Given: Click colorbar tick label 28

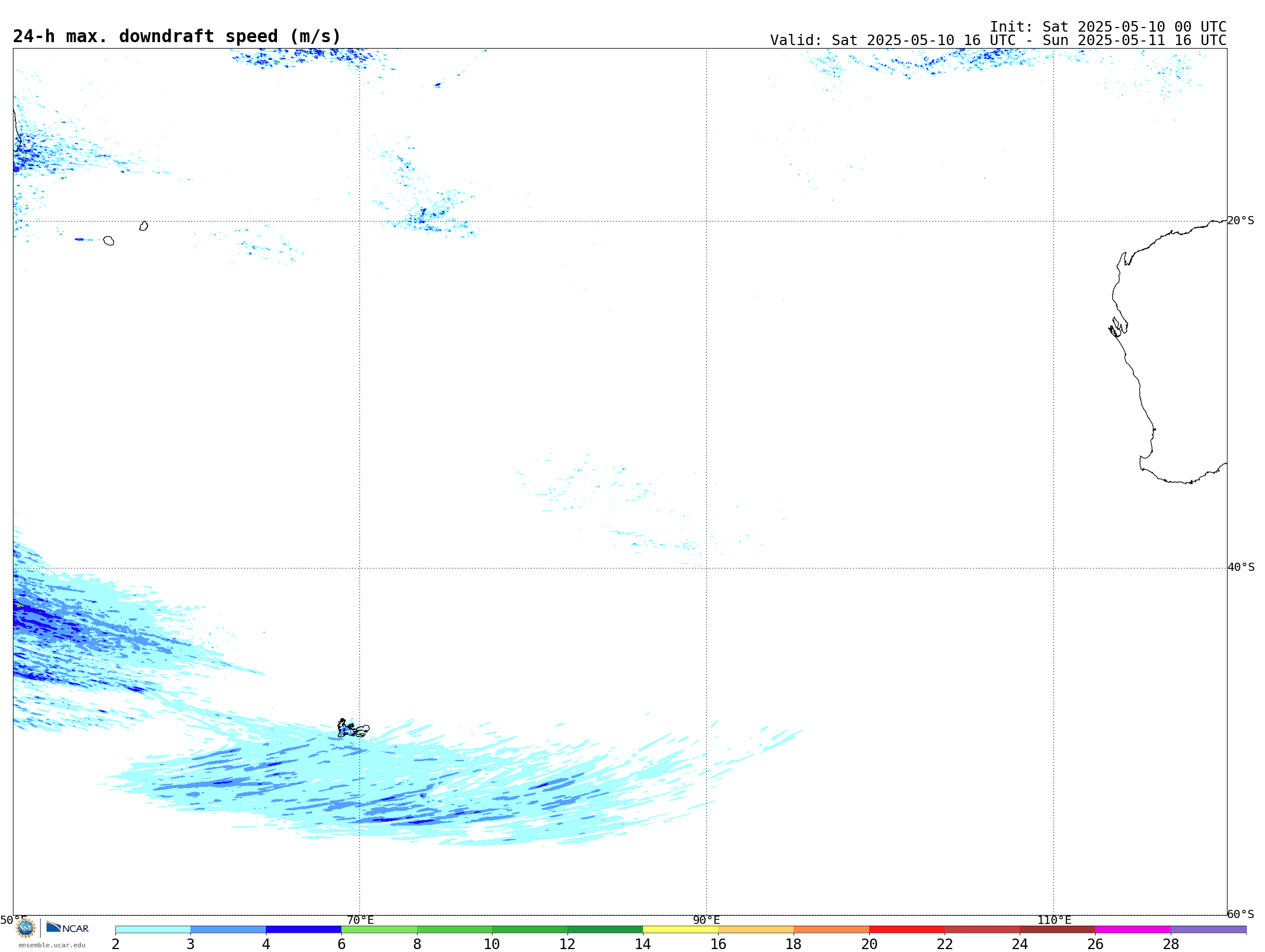Looking at the screenshot, I should point(1171,944).
